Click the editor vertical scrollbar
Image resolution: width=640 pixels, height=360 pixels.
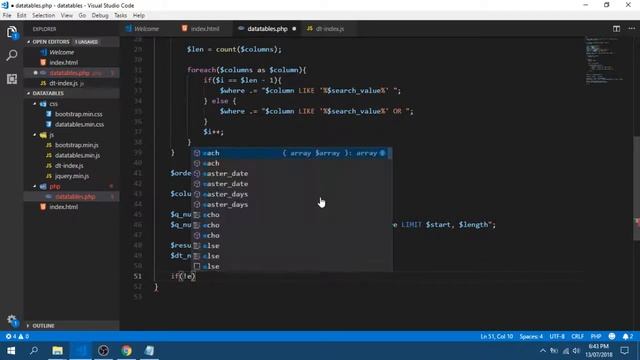(x=636, y=188)
